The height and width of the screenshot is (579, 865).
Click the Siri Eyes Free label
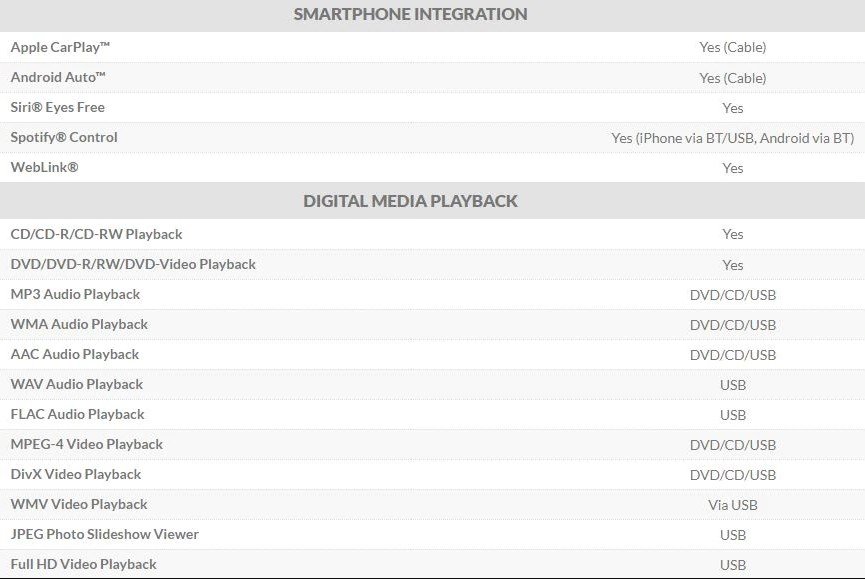click(x=57, y=108)
